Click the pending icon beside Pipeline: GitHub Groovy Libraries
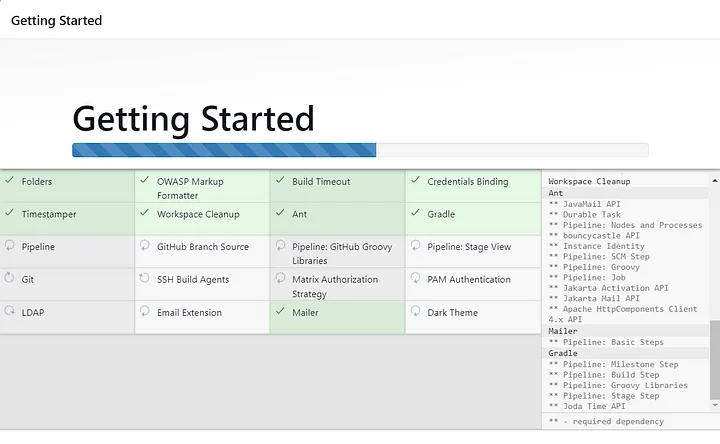The image size is (720, 444). tap(280, 246)
